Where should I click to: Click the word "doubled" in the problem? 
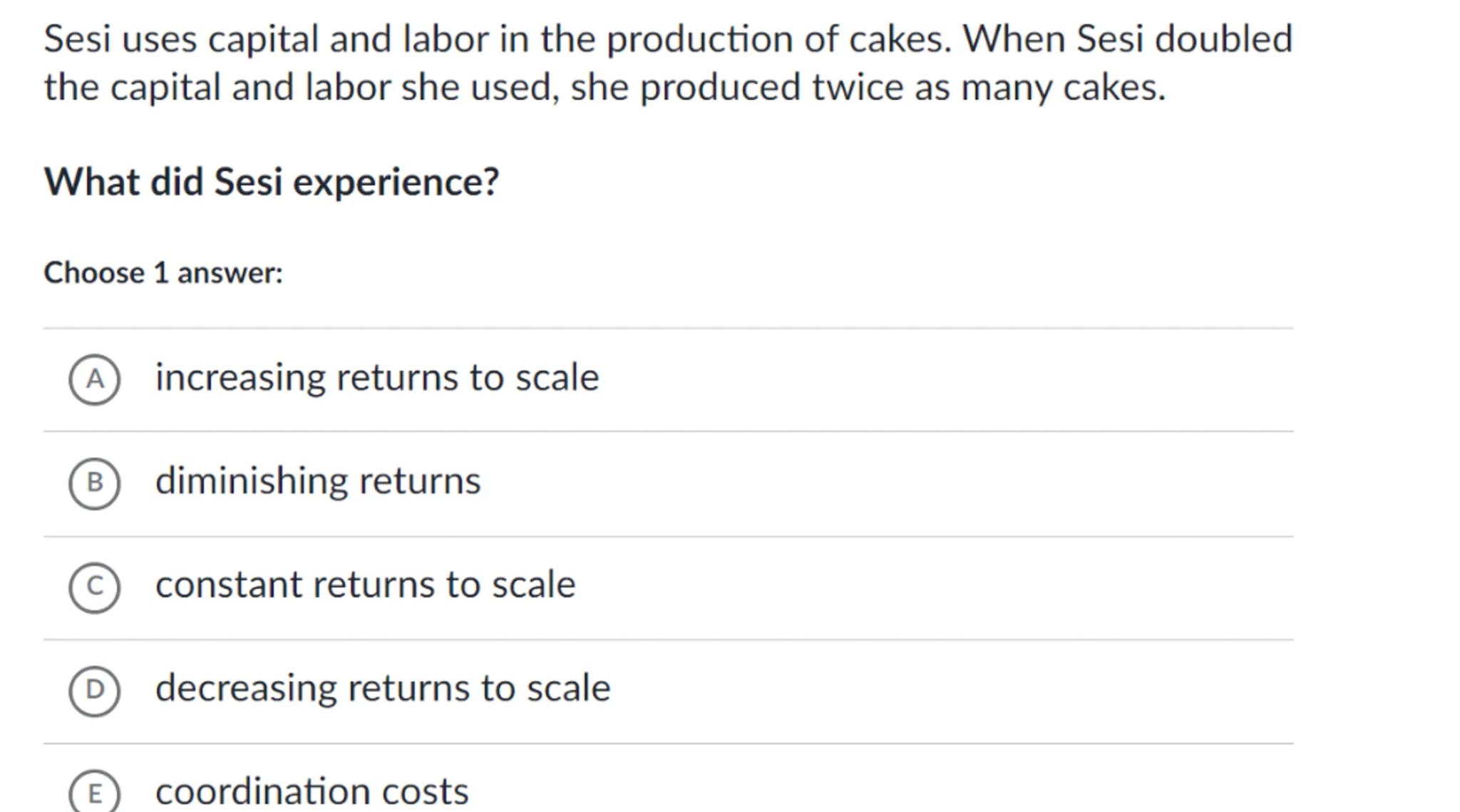[x=1223, y=39]
